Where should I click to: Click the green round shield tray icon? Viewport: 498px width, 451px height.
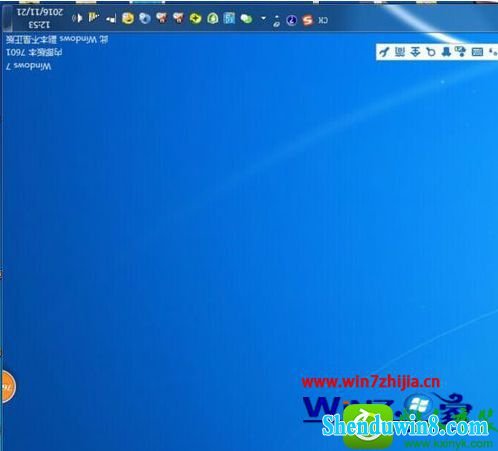[213, 18]
